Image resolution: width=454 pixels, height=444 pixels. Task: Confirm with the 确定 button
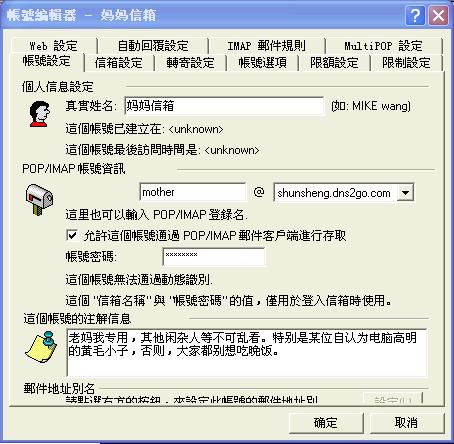pos(325,423)
